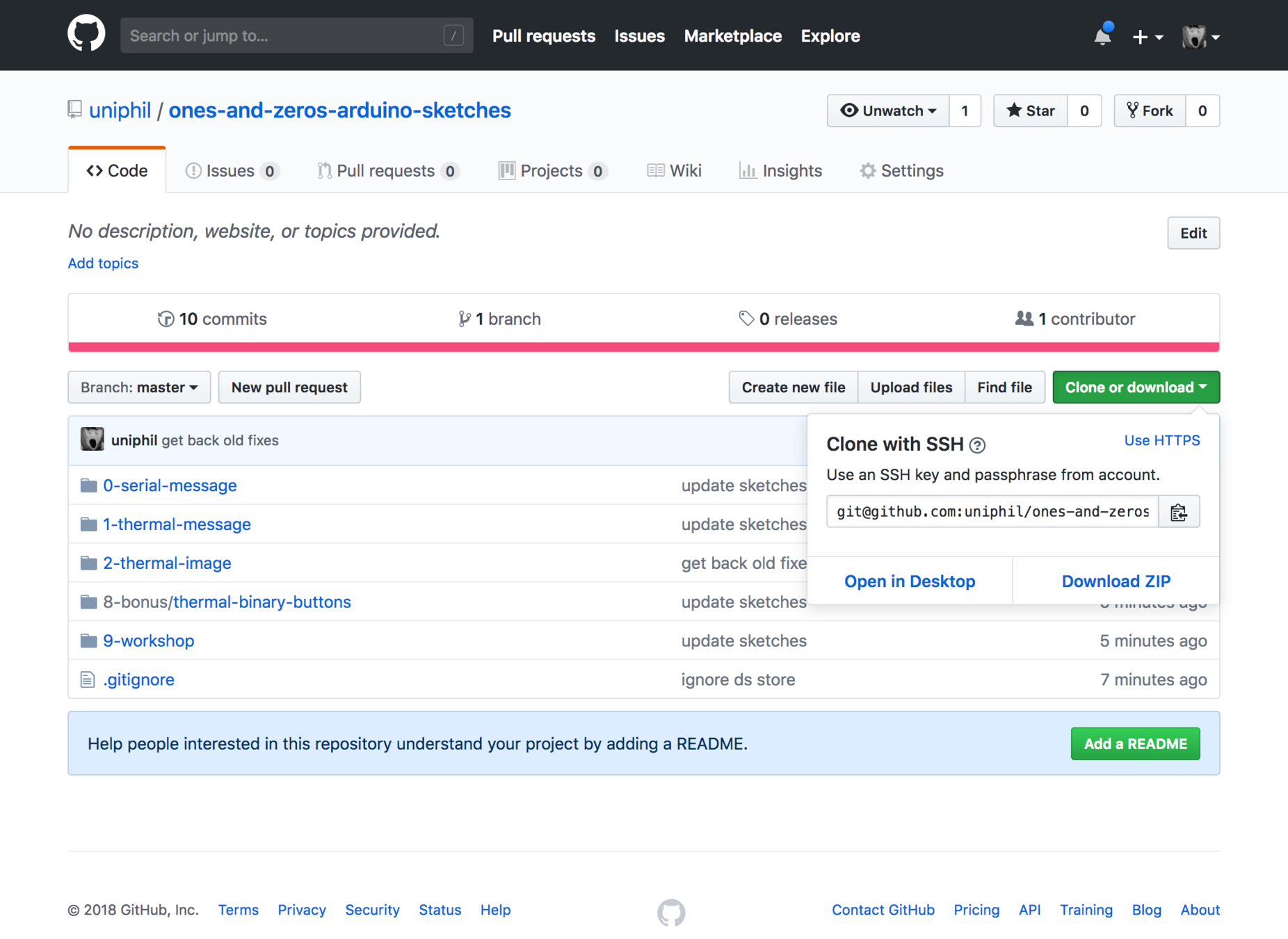View the 1 branch list
The height and width of the screenshot is (939, 1288).
click(x=499, y=319)
